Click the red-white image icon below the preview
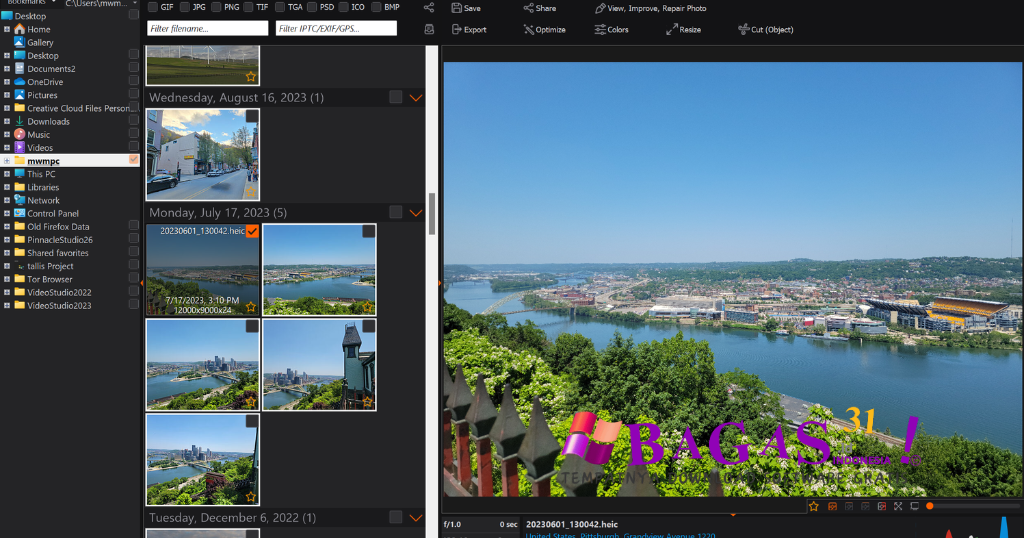The height and width of the screenshot is (538, 1024). (882, 506)
